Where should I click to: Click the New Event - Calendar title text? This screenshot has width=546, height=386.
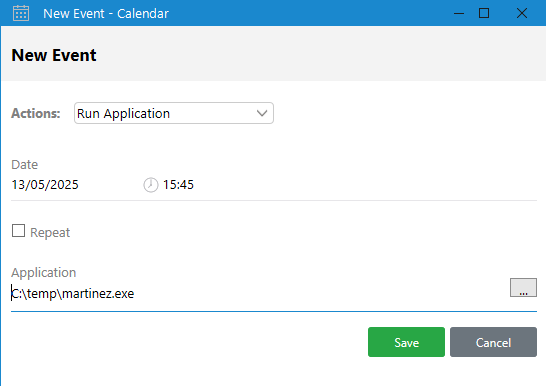[x=106, y=14]
